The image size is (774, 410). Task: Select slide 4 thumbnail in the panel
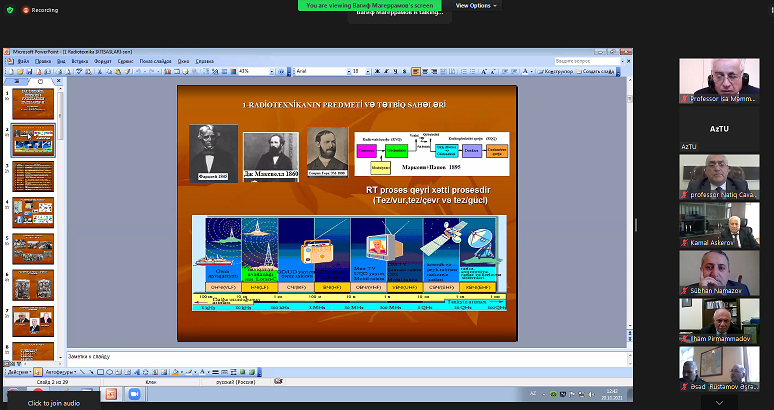tap(33, 213)
